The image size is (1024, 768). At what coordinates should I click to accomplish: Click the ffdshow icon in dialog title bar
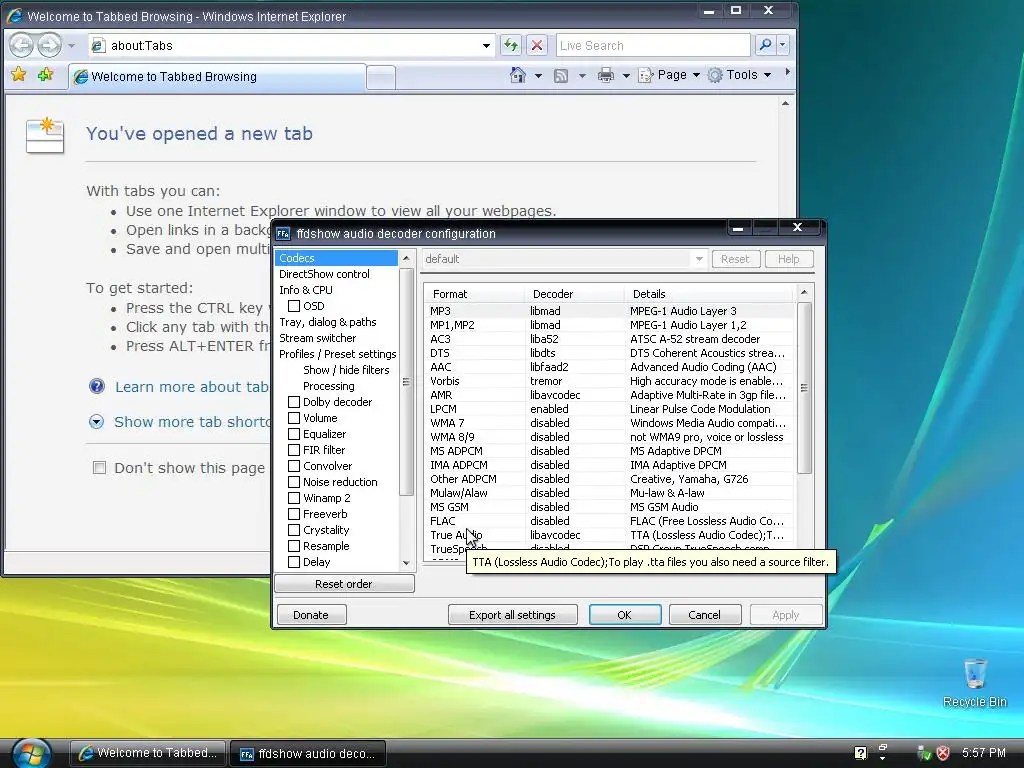pos(283,234)
